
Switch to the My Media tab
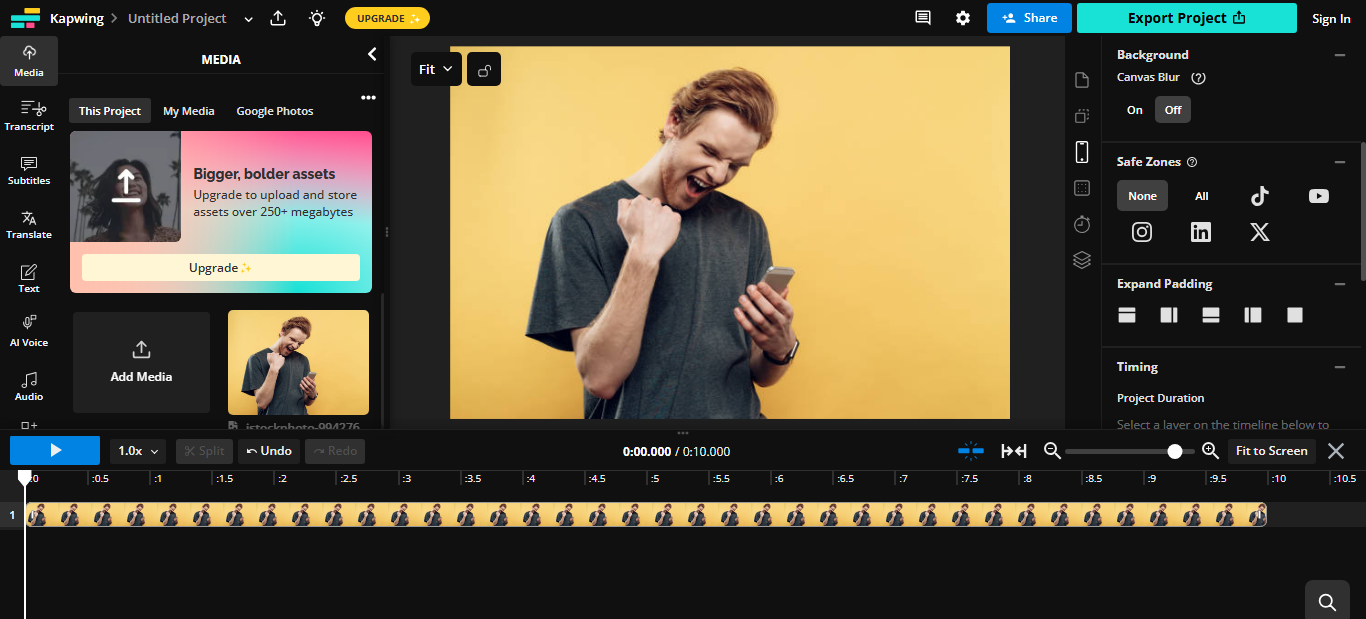coord(188,110)
